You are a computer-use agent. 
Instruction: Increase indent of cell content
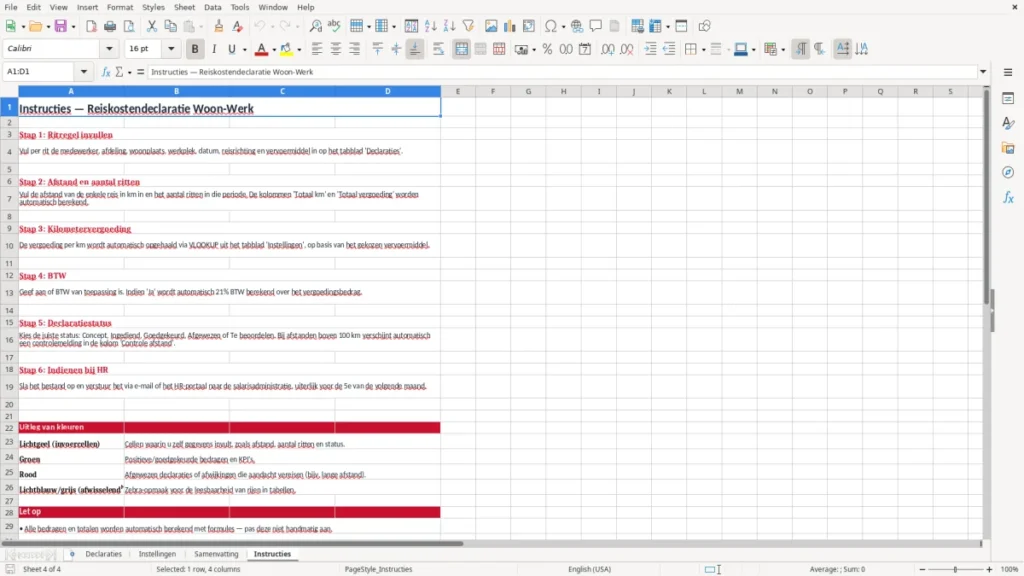point(650,49)
